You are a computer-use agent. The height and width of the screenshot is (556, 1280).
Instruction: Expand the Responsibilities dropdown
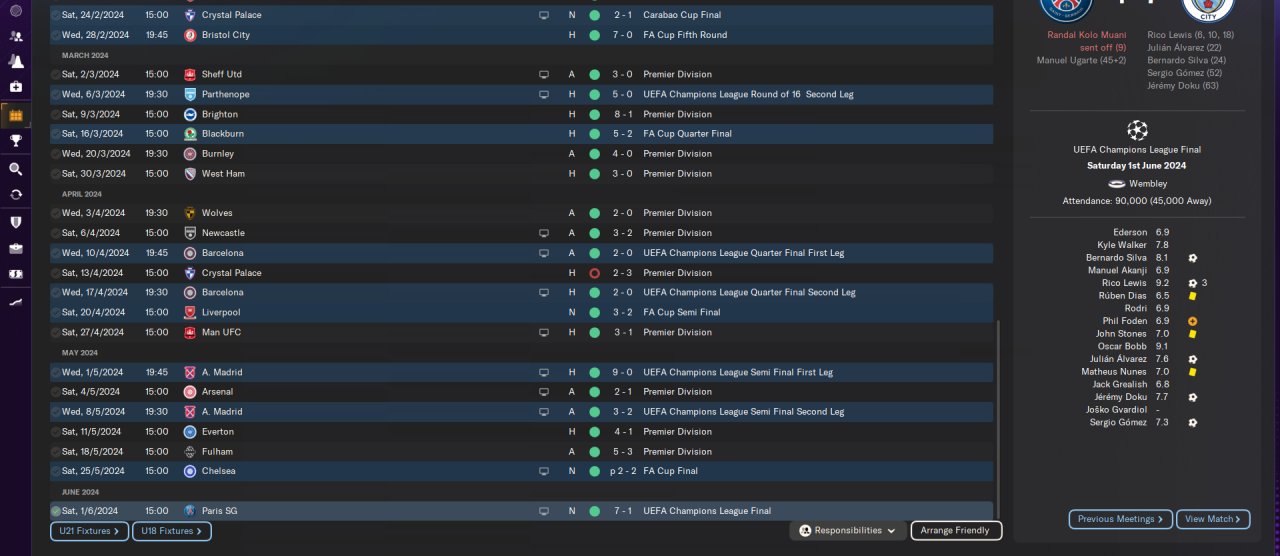848,531
